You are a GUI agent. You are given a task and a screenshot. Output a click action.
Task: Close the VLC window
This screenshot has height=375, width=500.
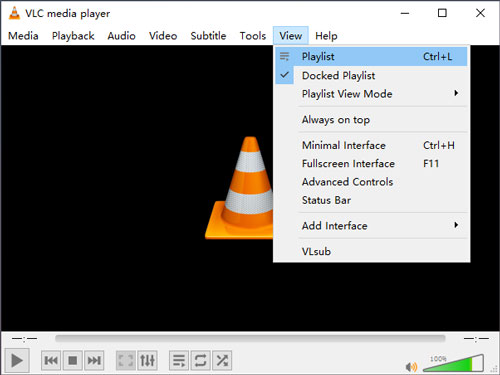(x=480, y=13)
